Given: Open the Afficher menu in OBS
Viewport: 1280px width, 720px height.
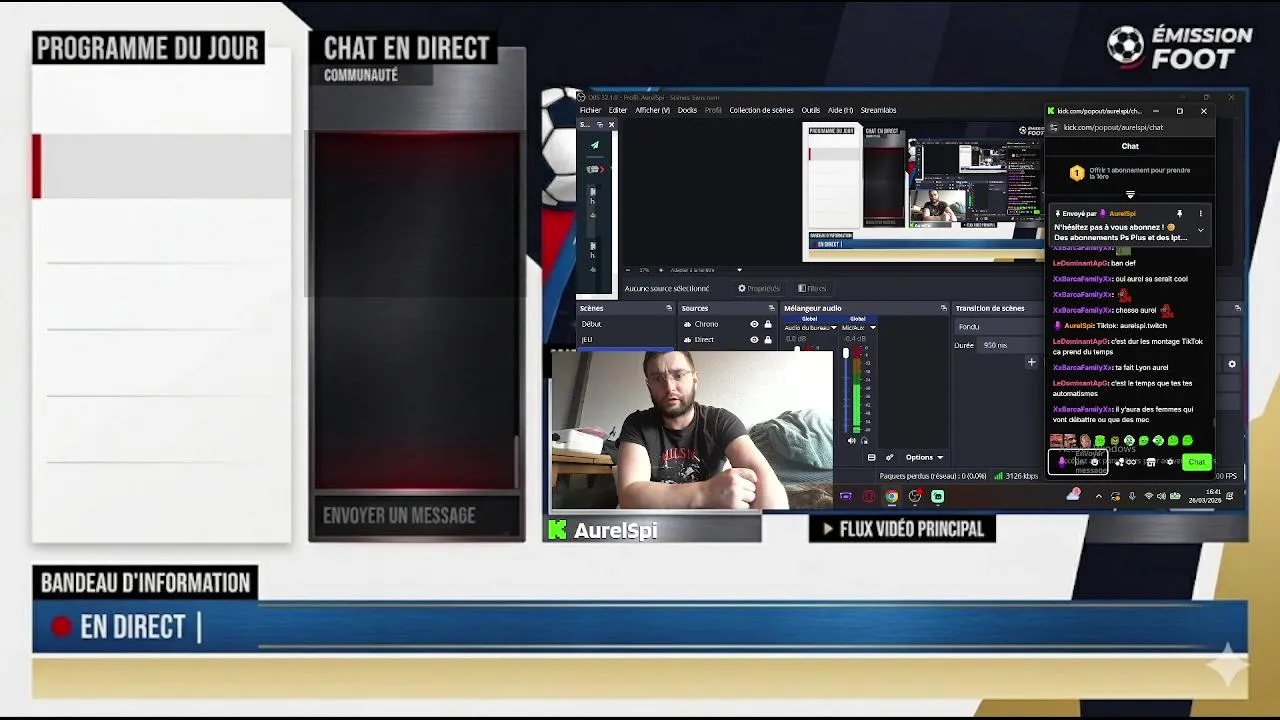Looking at the screenshot, I should click(x=652, y=110).
